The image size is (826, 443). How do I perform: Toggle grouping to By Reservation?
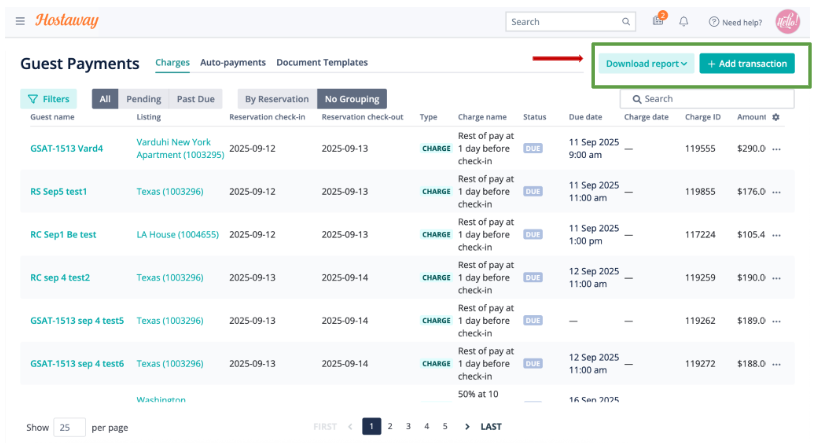pos(277,99)
